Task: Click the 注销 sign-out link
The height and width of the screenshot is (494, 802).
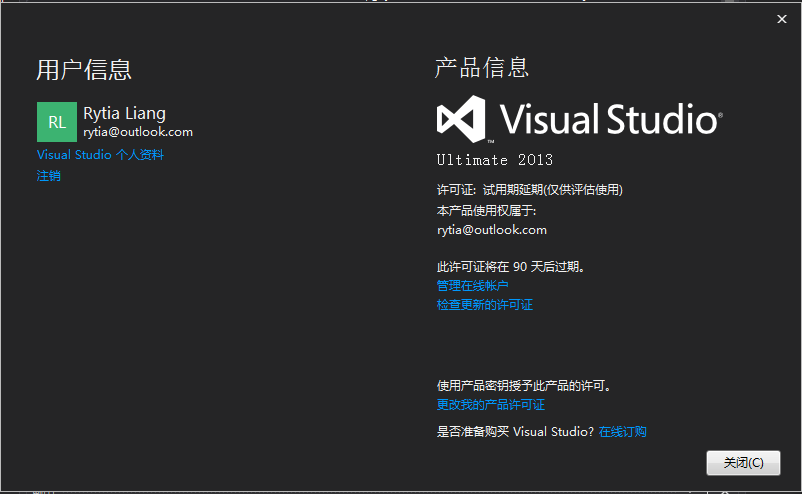Action: coord(49,176)
